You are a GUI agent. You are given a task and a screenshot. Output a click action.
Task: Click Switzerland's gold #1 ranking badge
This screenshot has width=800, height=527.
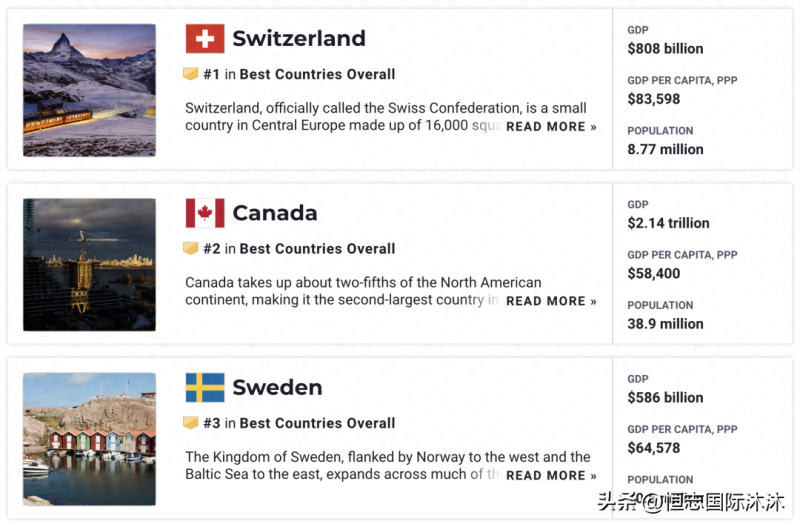[190, 74]
